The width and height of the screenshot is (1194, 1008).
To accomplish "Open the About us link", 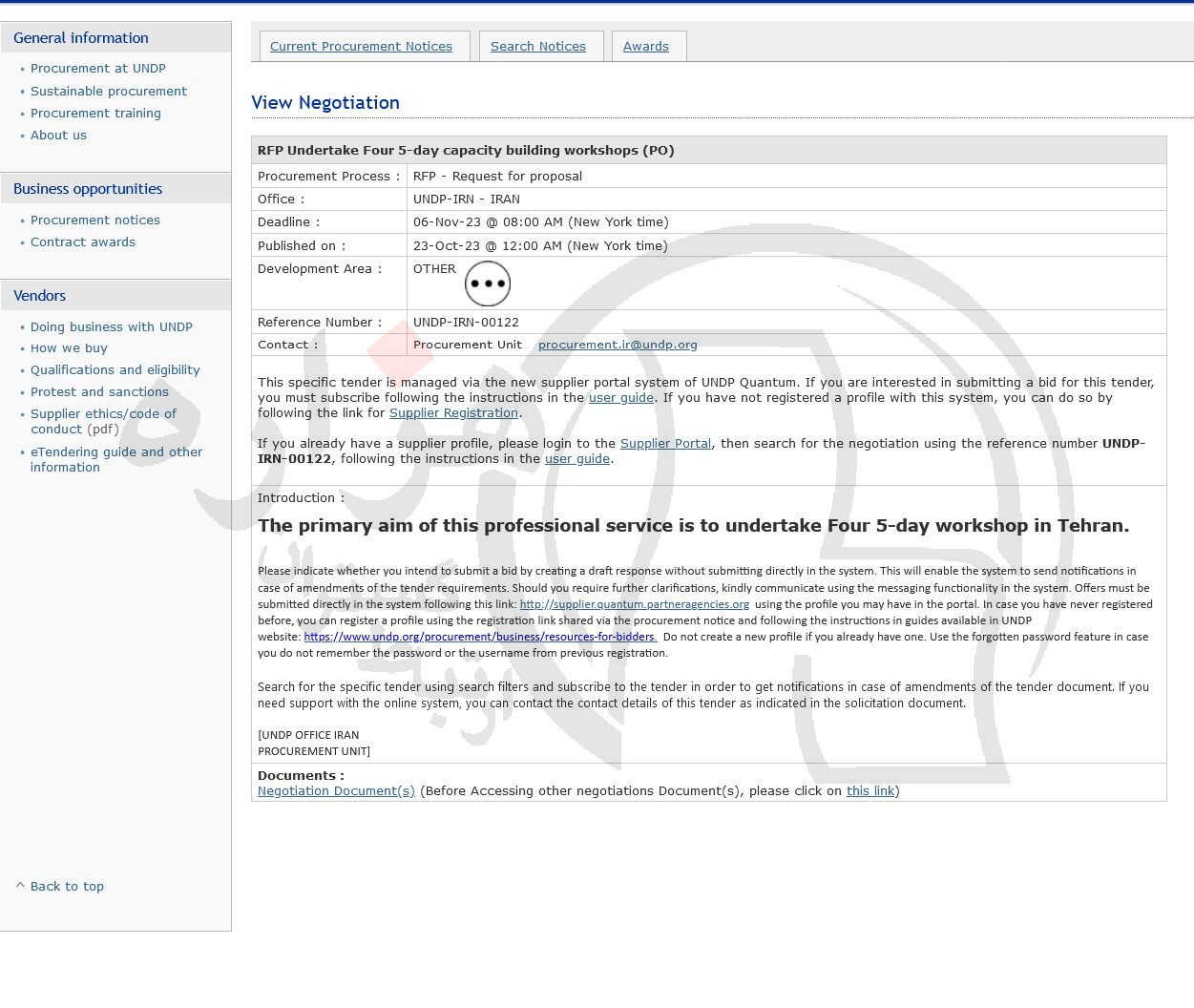I will tap(58, 136).
